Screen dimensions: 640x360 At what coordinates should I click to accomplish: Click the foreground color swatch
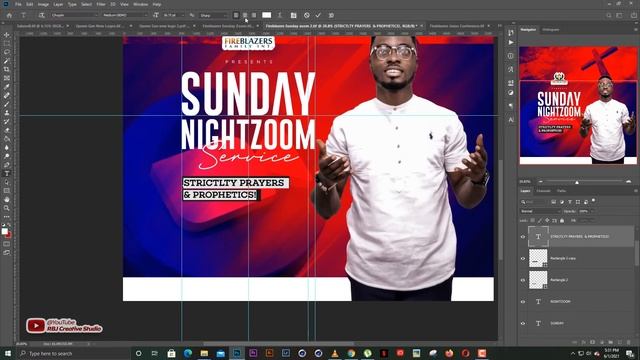click(4, 231)
